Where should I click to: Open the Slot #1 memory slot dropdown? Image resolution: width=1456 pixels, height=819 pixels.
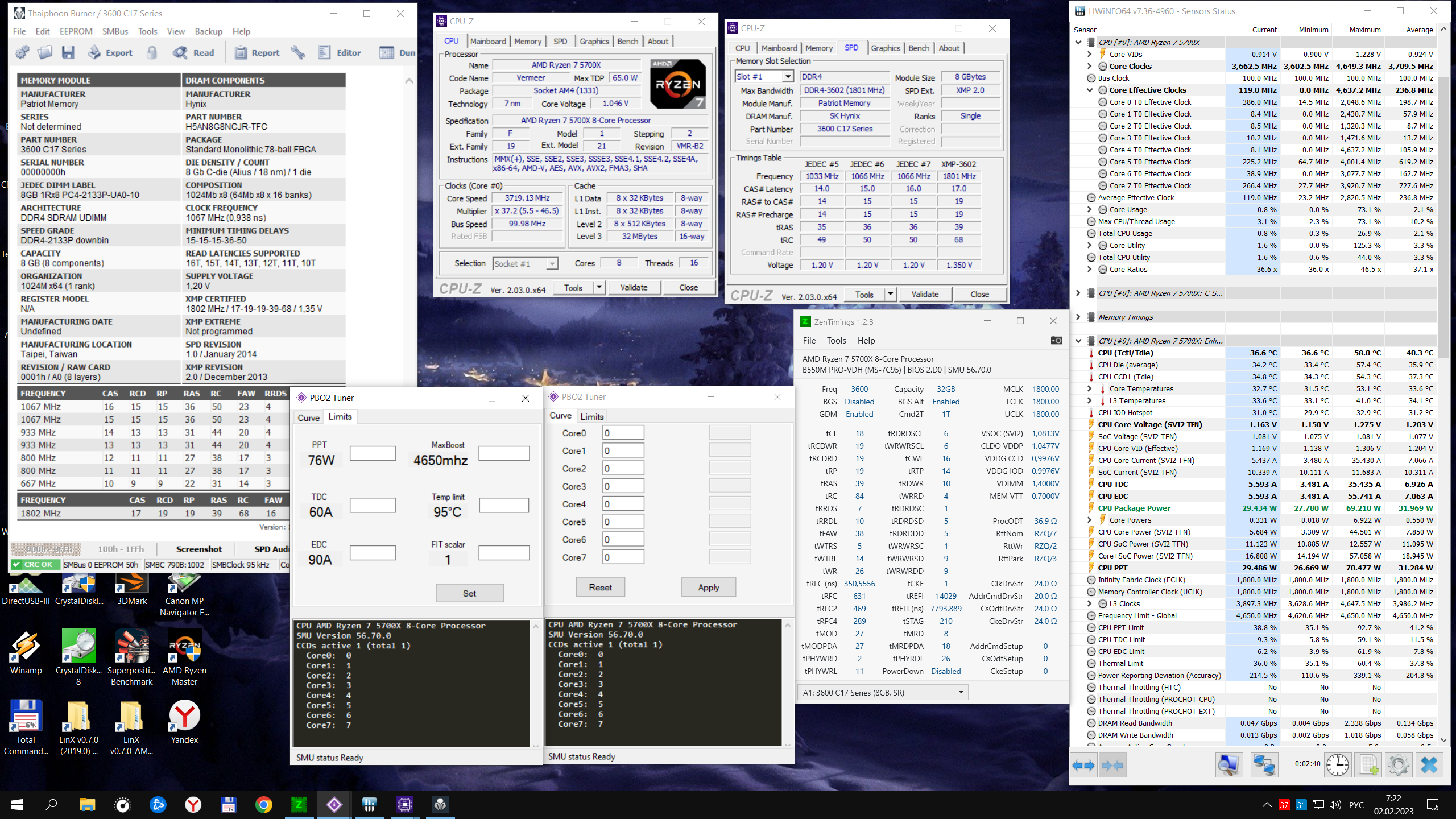(x=787, y=77)
